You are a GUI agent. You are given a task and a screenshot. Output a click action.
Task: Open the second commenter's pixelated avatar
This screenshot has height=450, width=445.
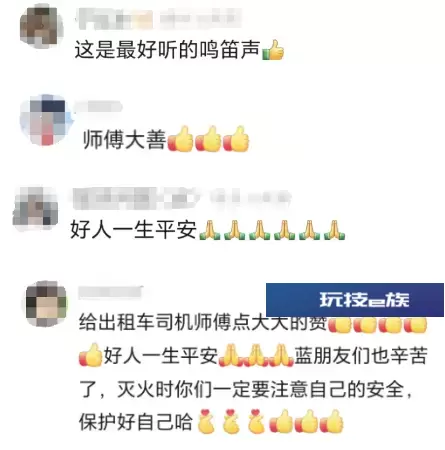pos(45,120)
